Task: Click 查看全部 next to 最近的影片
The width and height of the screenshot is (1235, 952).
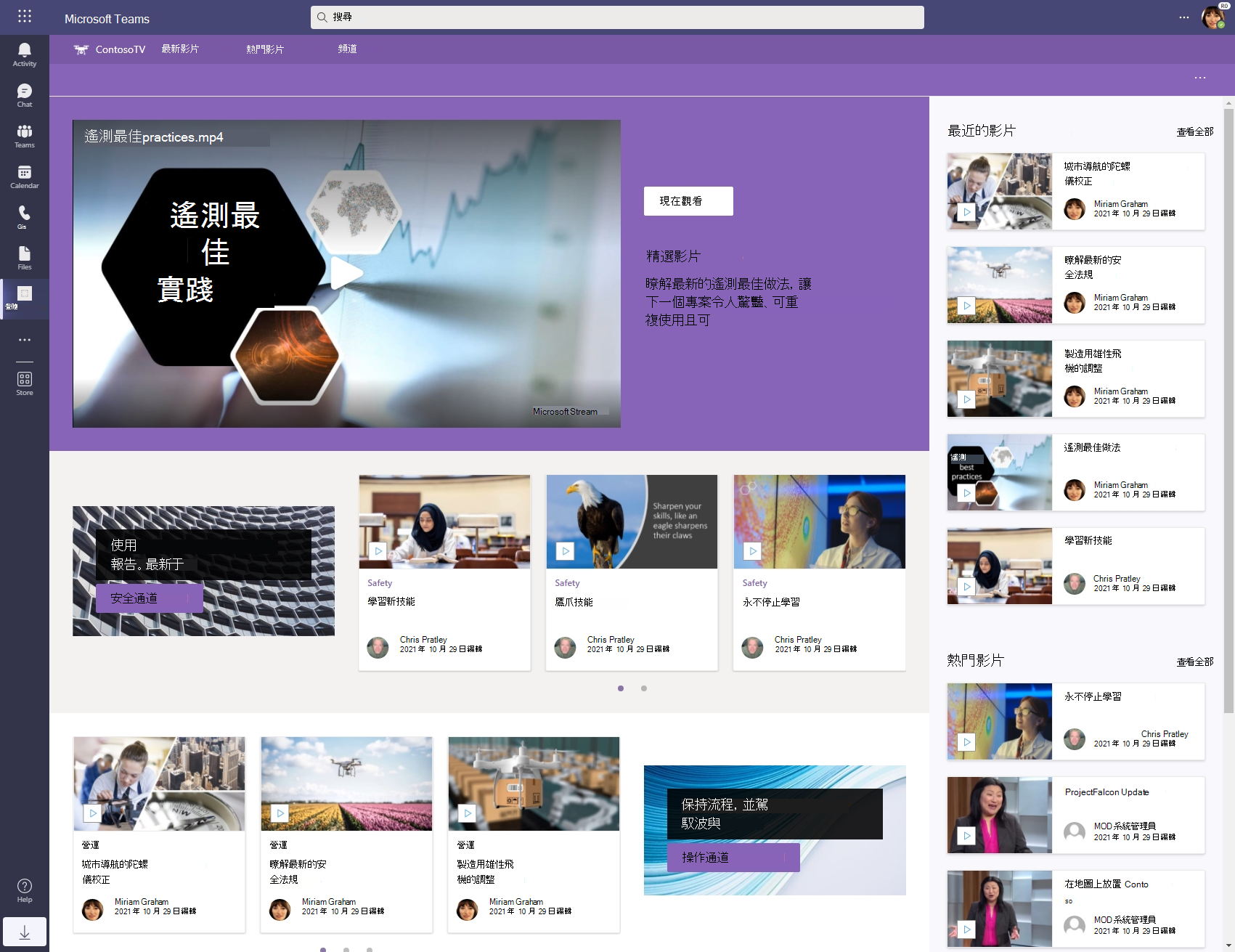Action: click(x=1195, y=132)
